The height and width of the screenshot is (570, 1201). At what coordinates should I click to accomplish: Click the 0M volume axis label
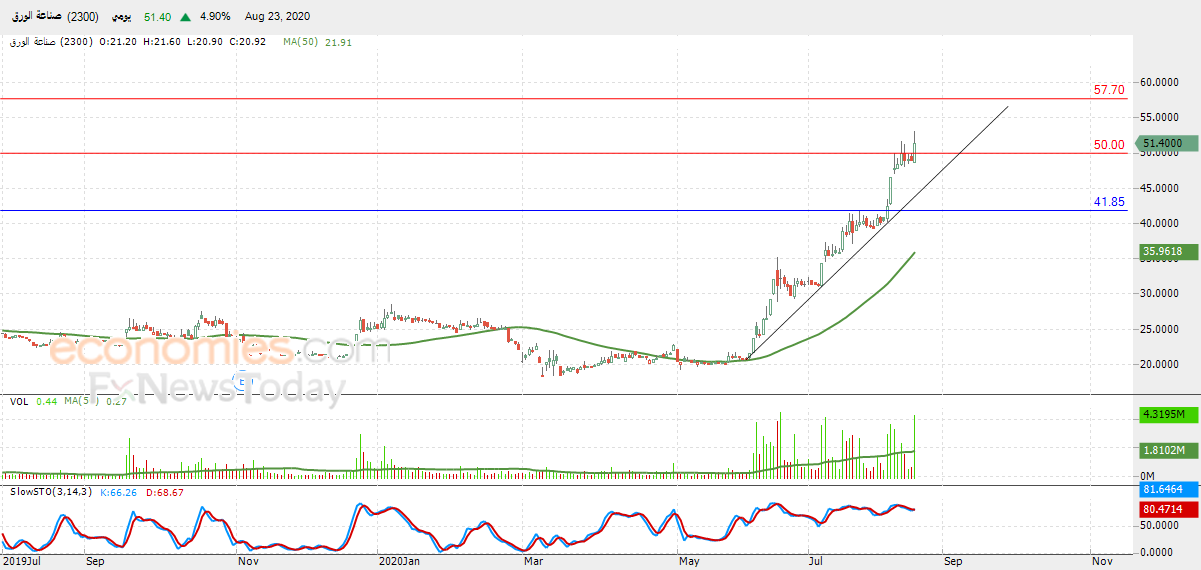[x=1148, y=476]
